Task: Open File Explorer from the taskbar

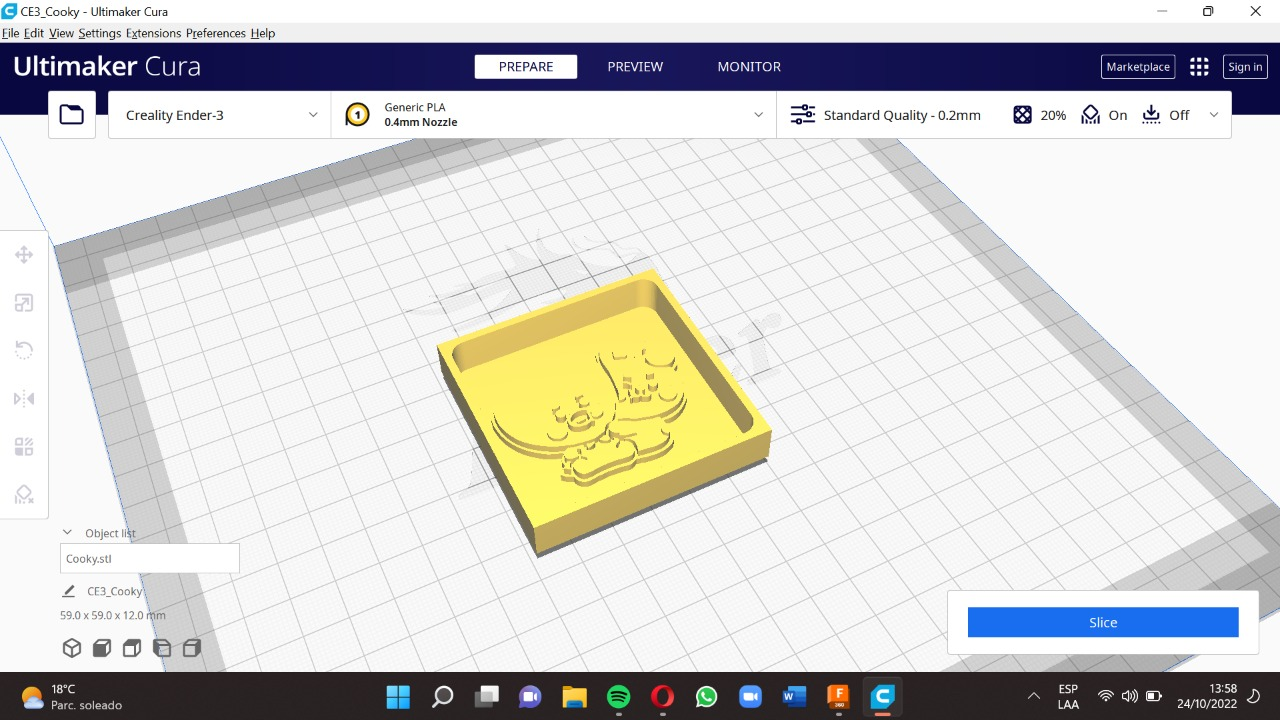Action: 574,696
